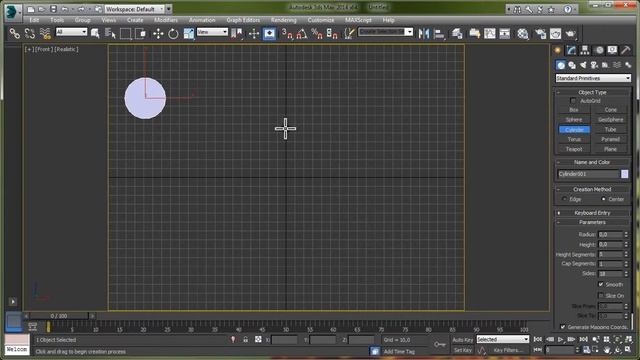Screen dimensions: 640x360
Task: Collapse the Parameters rollout
Action: coord(592,222)
